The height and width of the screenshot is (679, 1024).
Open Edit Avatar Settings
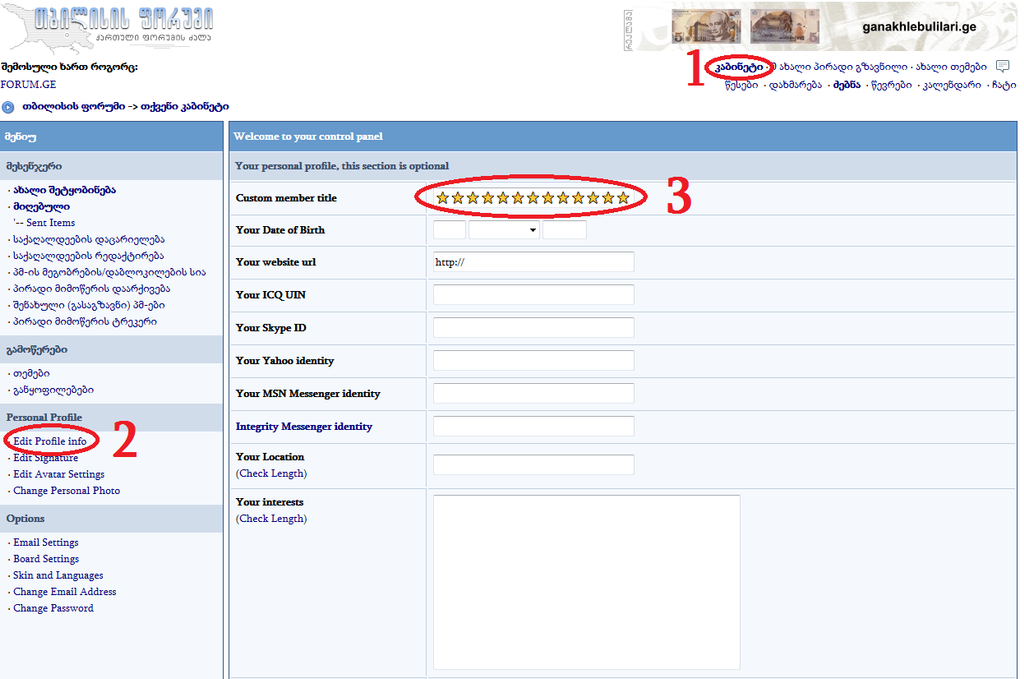point(59,474)
